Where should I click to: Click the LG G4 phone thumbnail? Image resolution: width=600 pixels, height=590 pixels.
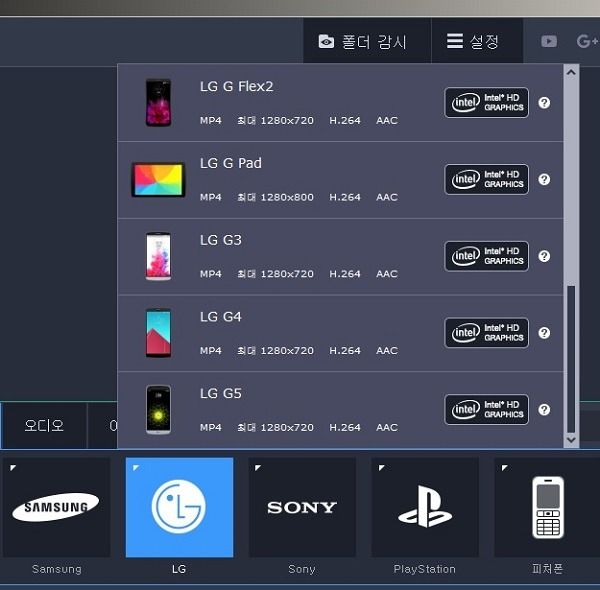pyautogui.click(x=158, y=332)
